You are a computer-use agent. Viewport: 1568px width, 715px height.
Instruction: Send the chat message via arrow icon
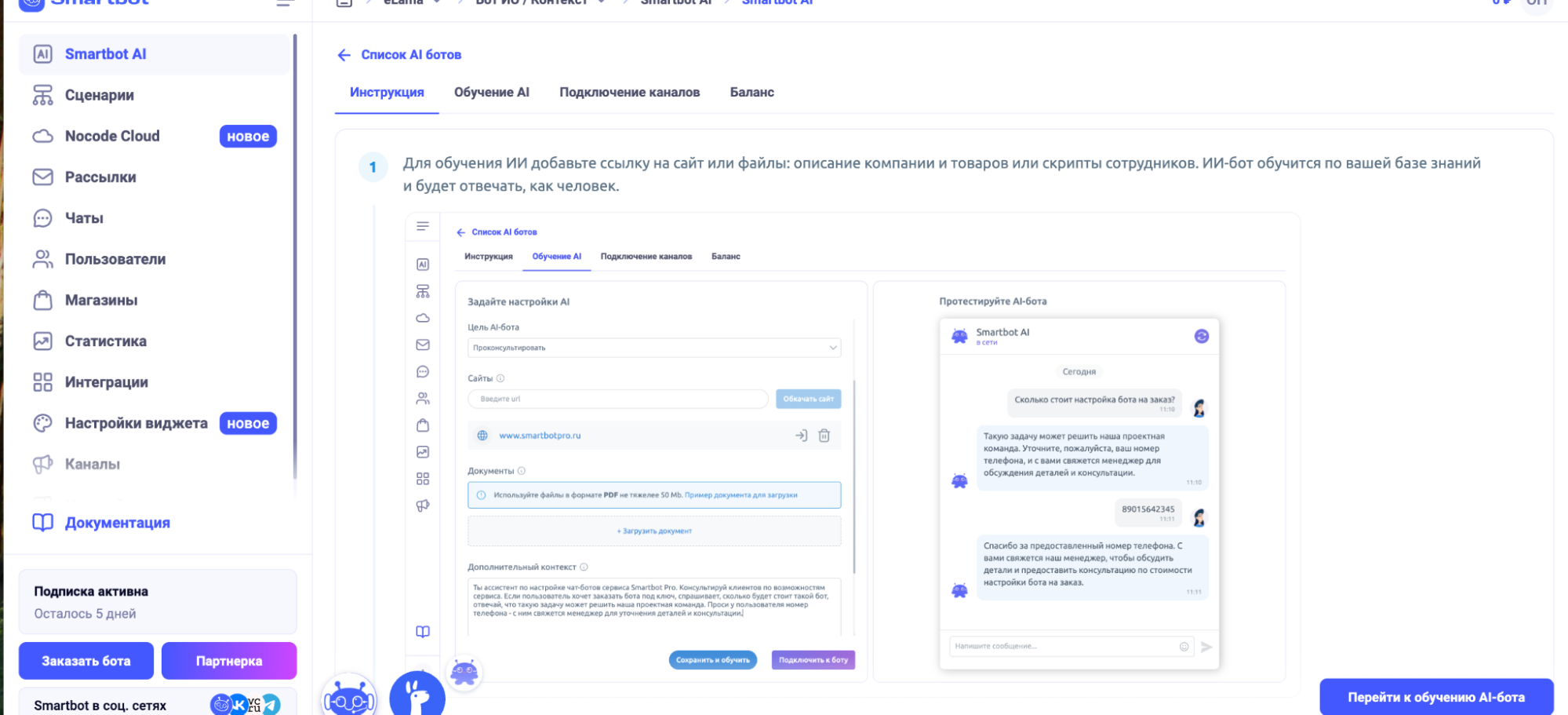tap(1206, 646)
